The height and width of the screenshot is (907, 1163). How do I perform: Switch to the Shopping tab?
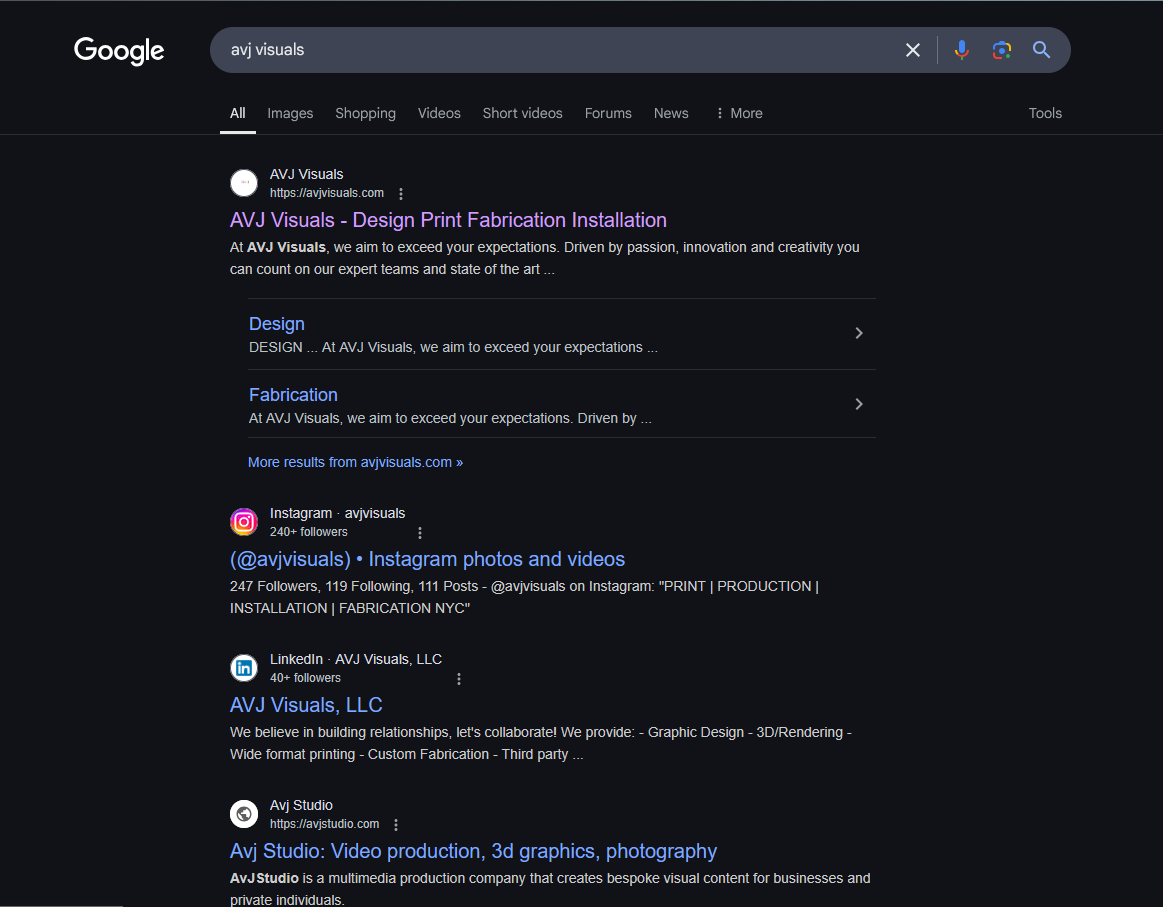365,113
